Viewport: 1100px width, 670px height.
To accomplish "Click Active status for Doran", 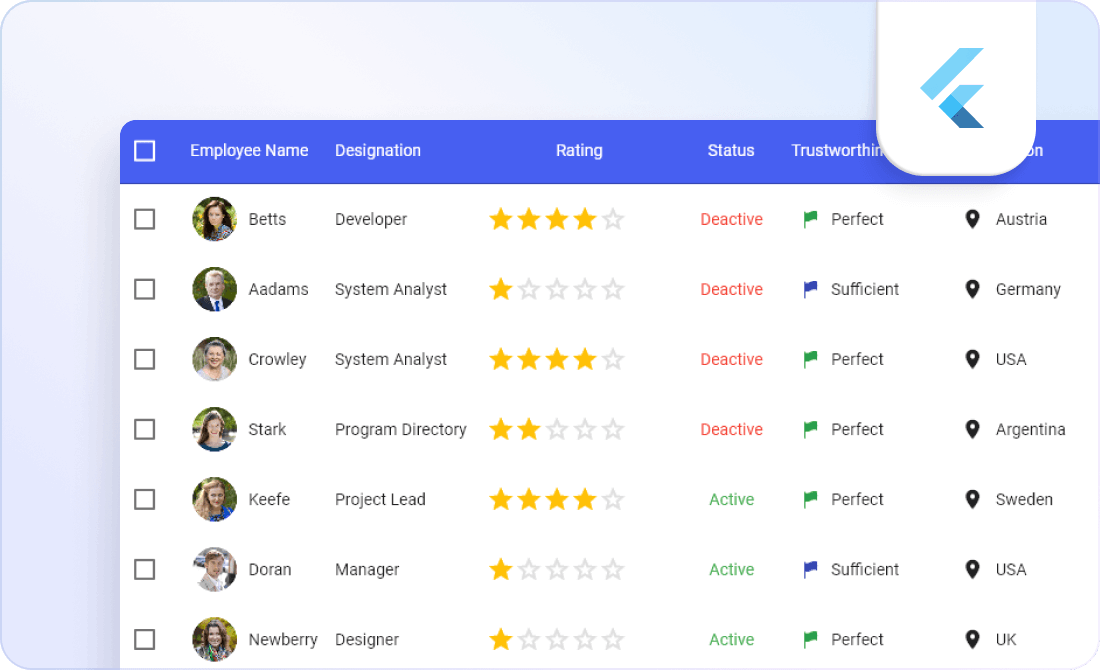I will [731, 570].
